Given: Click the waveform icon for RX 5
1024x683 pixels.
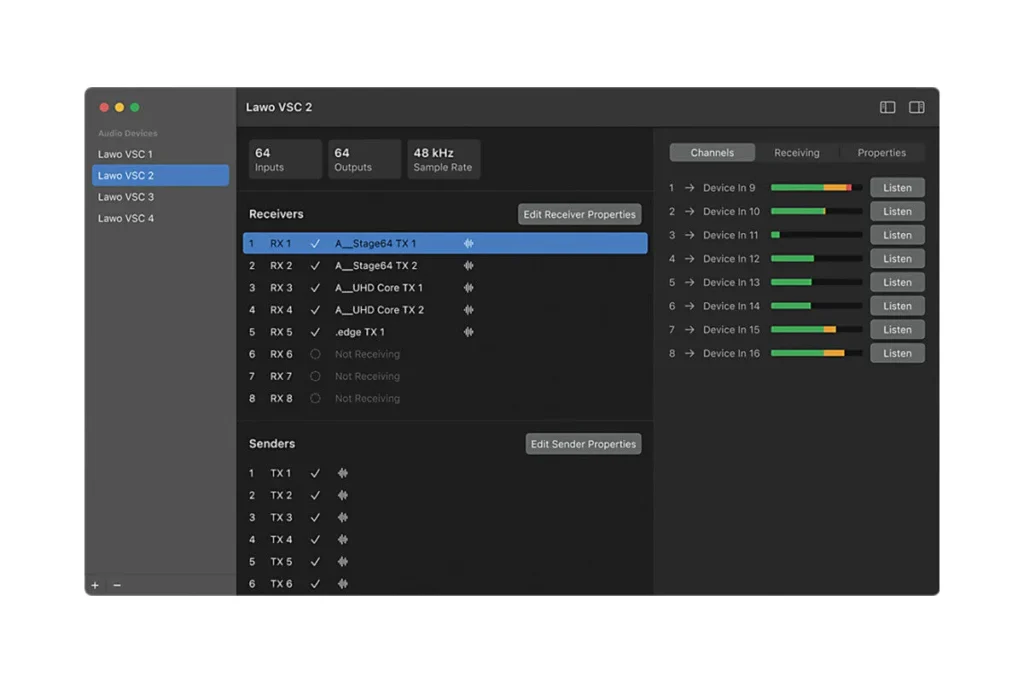Looking at the screenshot, I should pos(468,332).
